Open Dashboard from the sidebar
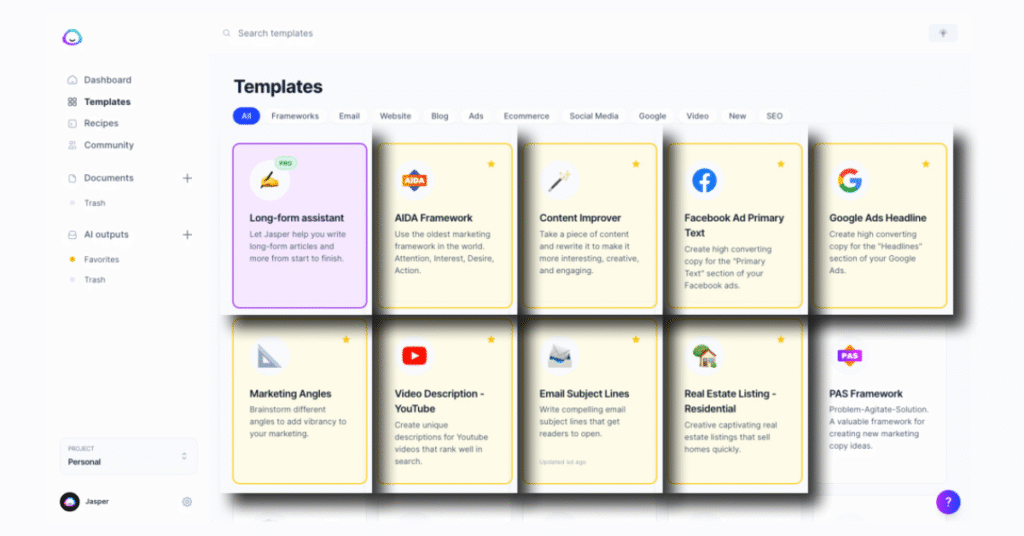Image resolution: width=1024 pixels, height=536 pixels. pyautogui.click(x=99, y=80)
